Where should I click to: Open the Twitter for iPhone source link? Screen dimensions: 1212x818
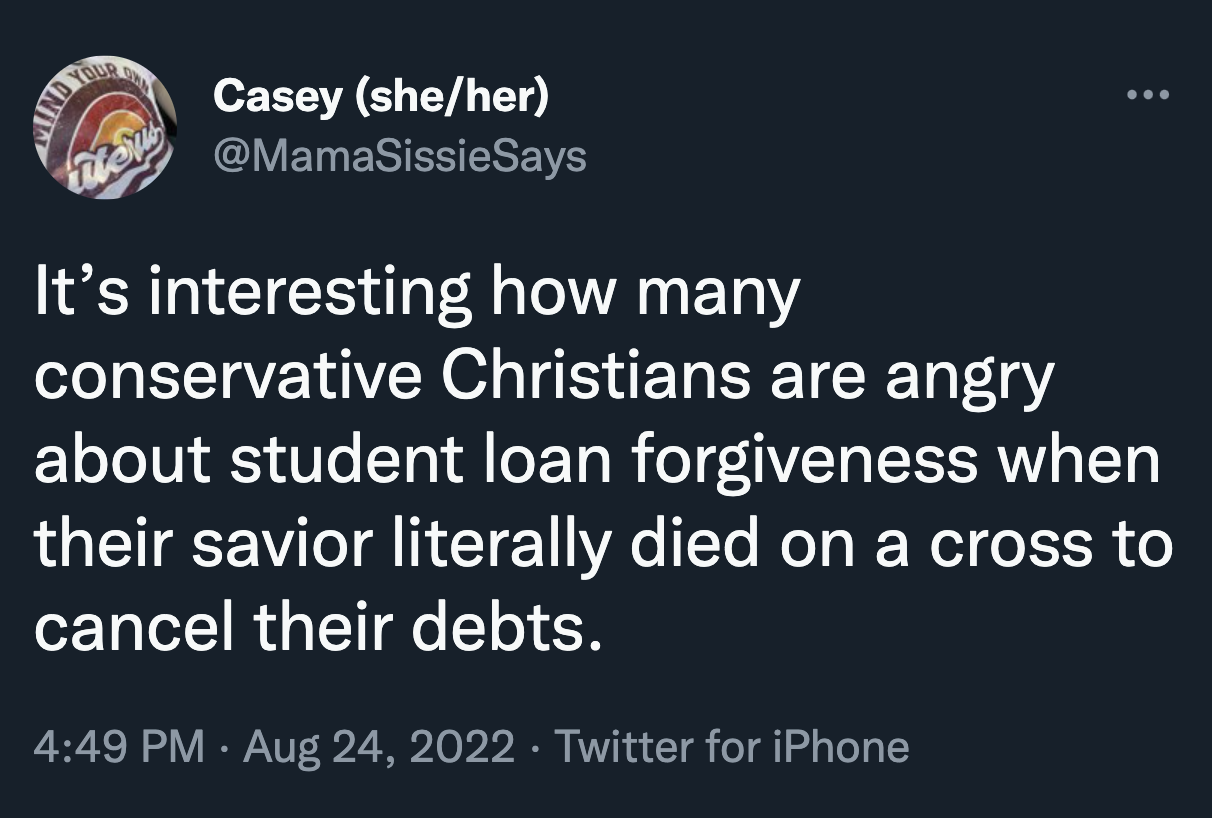click(731, 746)
